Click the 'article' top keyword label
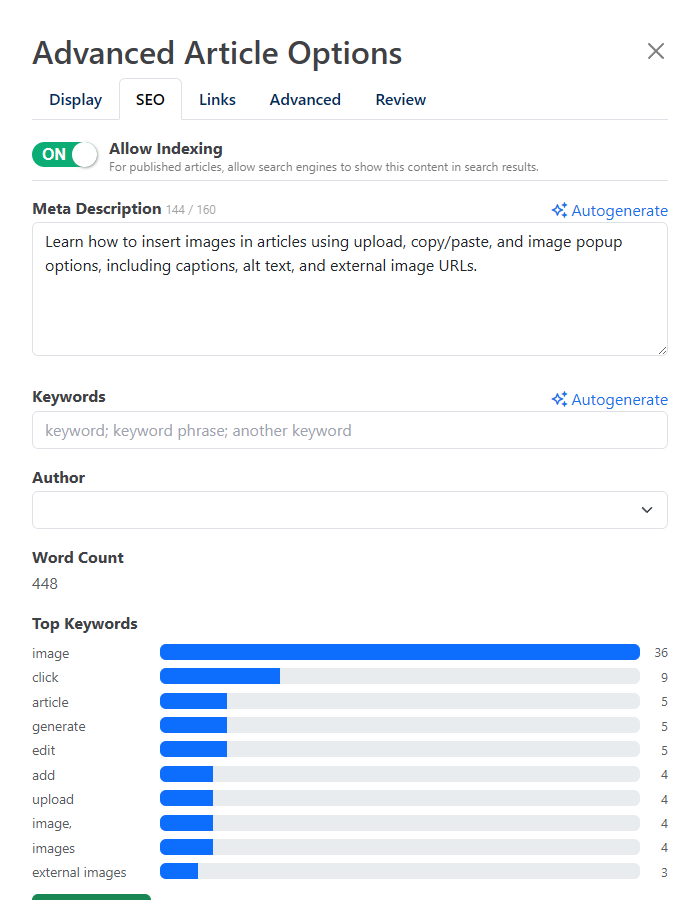This screenshot has width=700, height=900. 50,702
